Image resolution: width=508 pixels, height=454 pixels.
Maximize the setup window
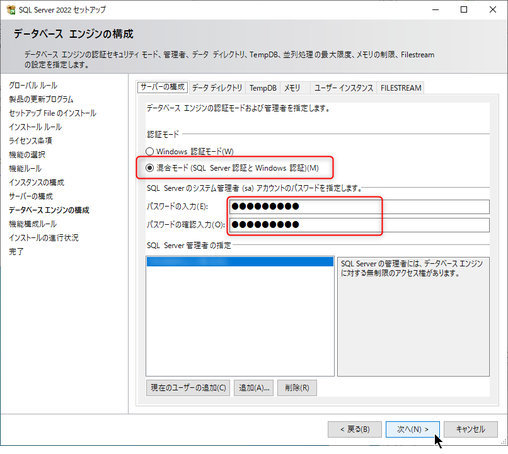(x=464, y=10)
